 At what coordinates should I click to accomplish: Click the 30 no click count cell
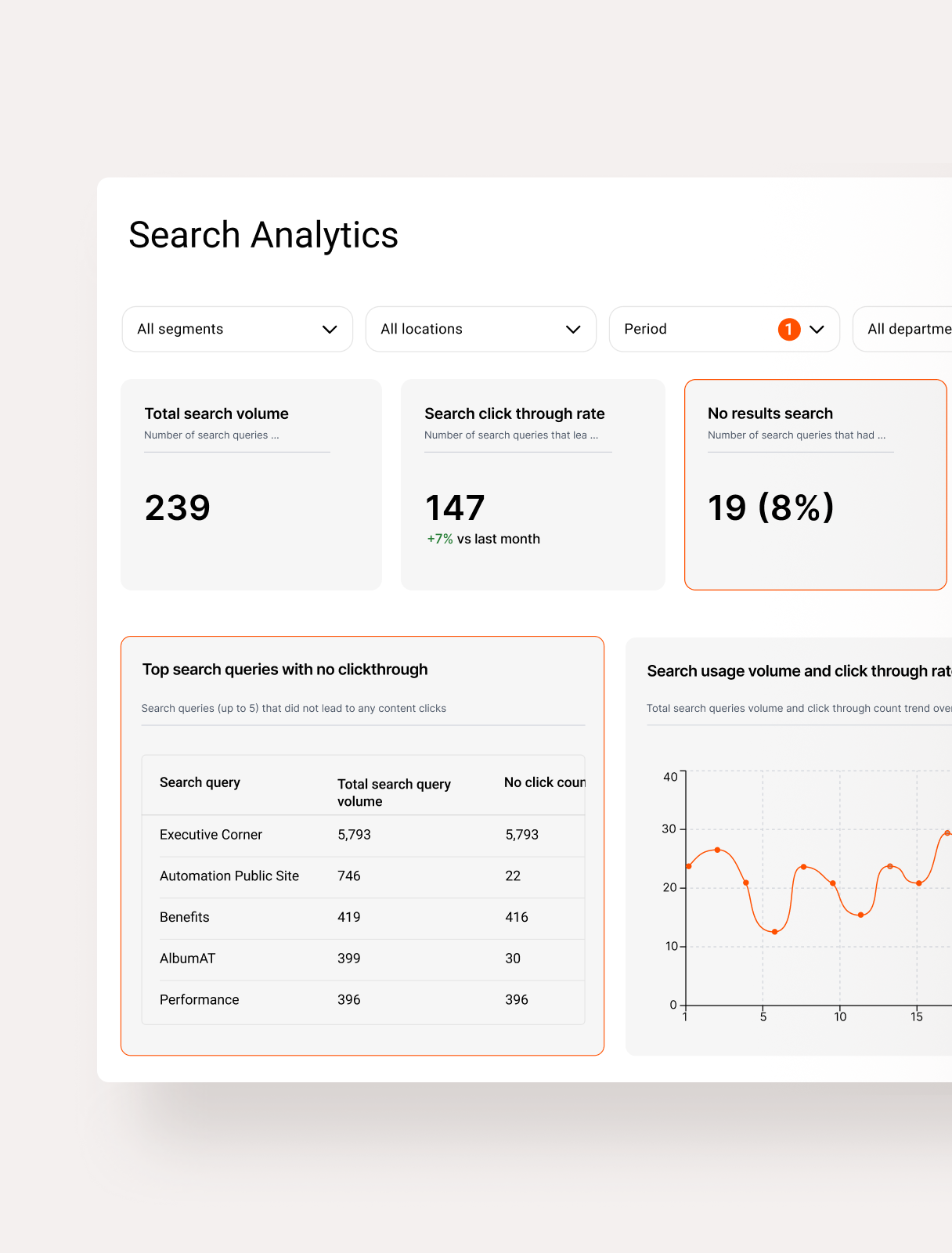point(513,959)
